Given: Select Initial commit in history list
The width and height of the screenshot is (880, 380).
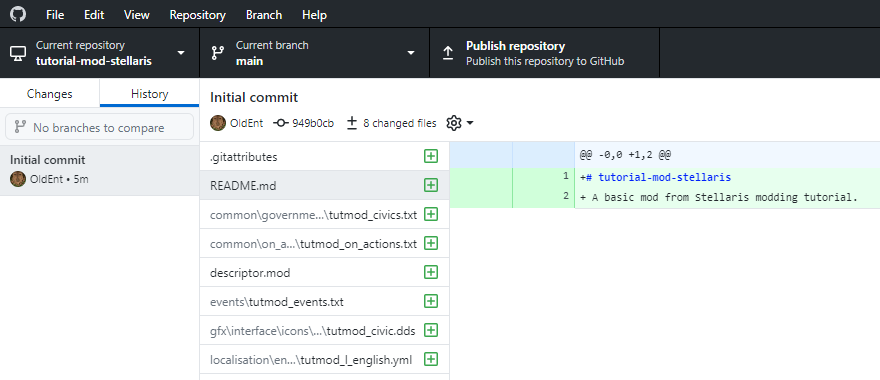Looking at the screenshot, I should pos(99,170).
